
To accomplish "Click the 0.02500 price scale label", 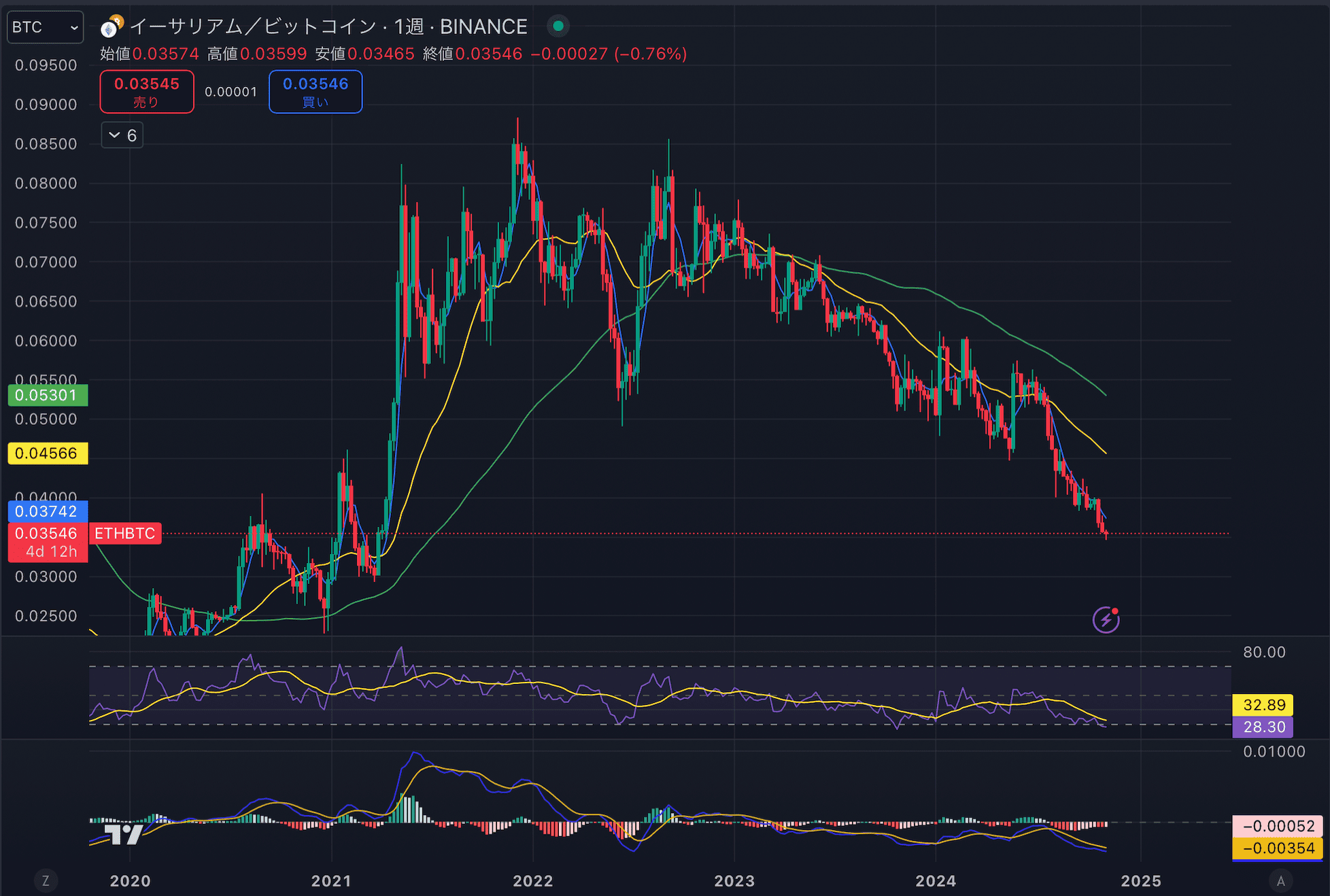I will pos(46,616).
